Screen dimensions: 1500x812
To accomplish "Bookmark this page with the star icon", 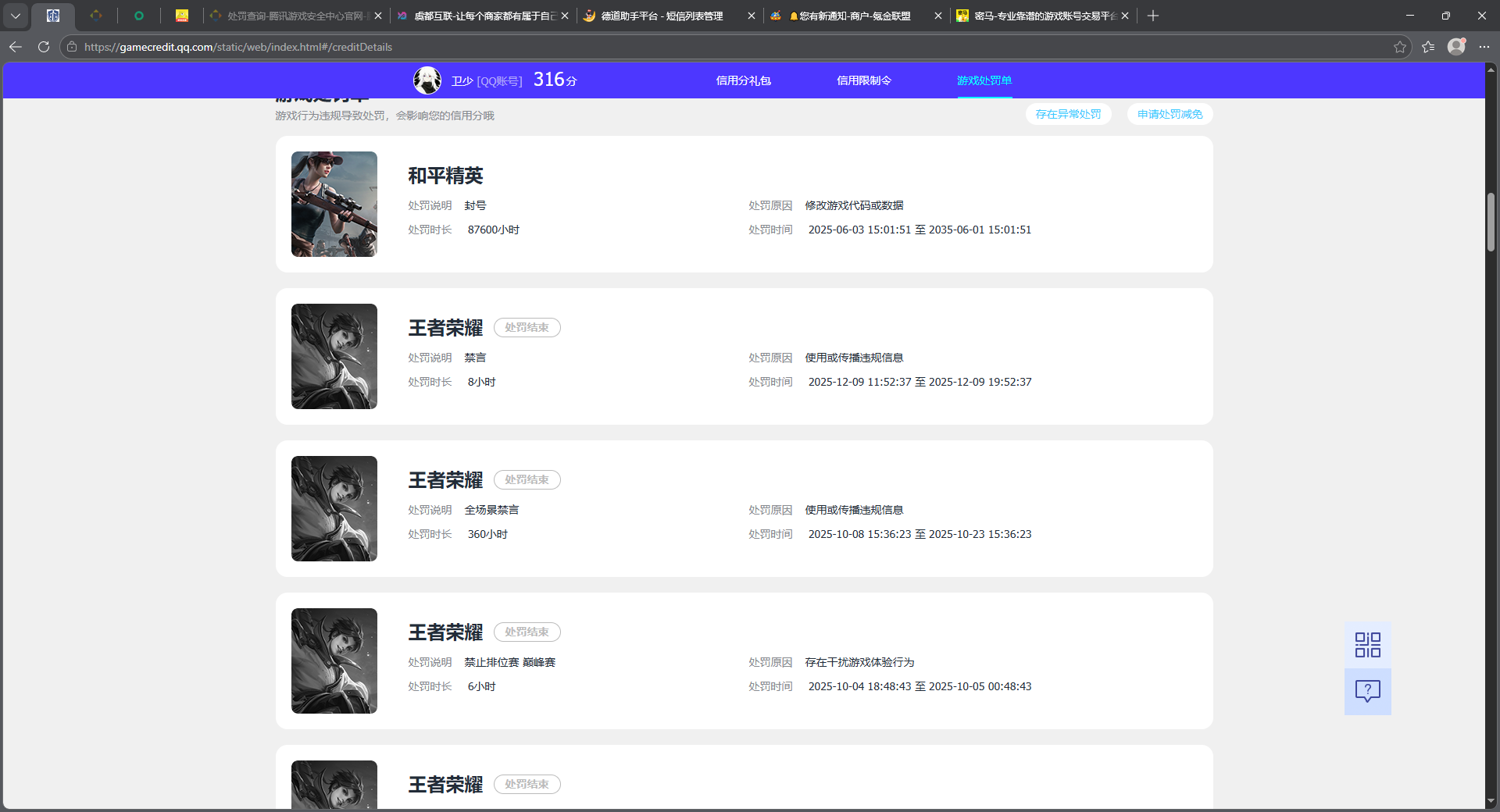I will click(1399, 47).
